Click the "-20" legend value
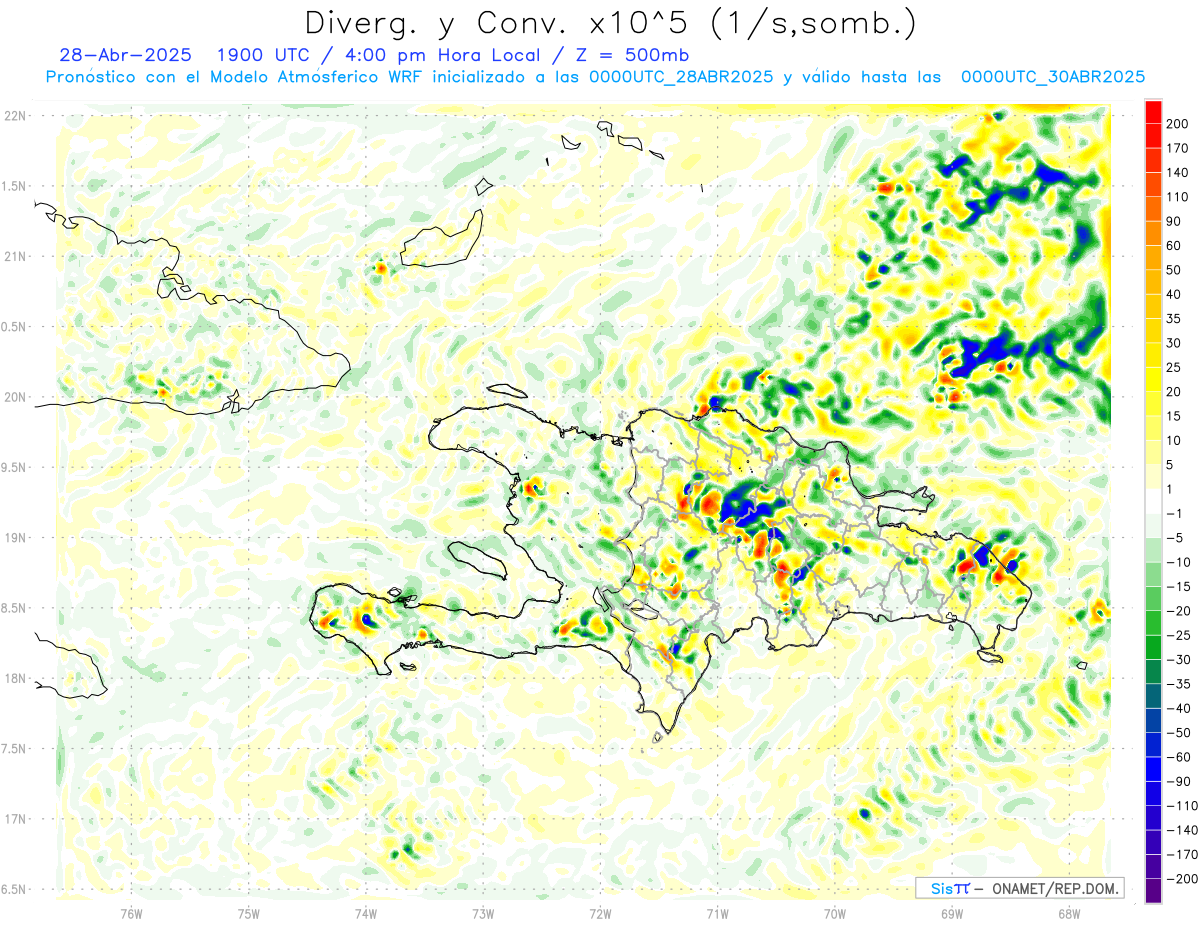 coord(1178,611)
